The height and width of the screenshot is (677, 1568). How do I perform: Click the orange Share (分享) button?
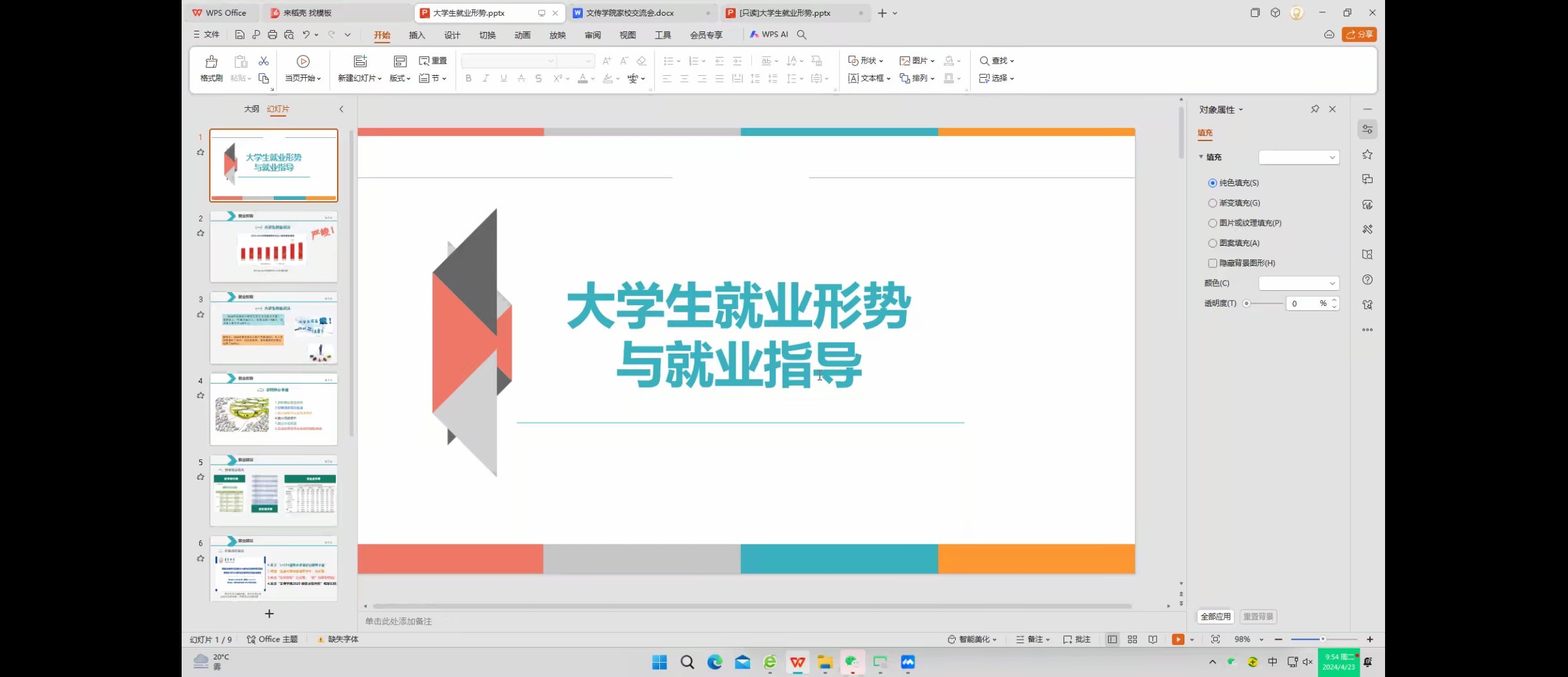click(1359, 35)
